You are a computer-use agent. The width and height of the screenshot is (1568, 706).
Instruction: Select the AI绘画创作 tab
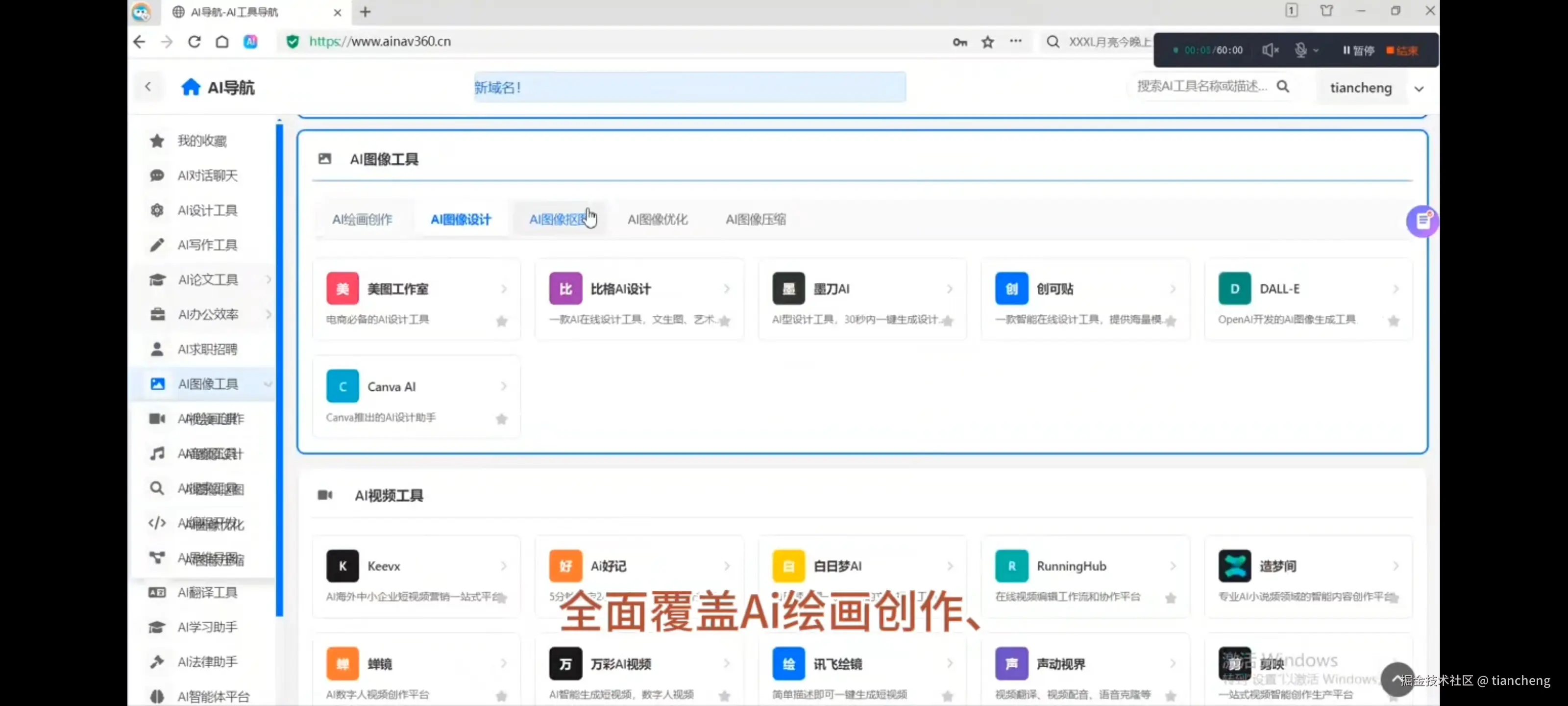click(x=362, y=219)
